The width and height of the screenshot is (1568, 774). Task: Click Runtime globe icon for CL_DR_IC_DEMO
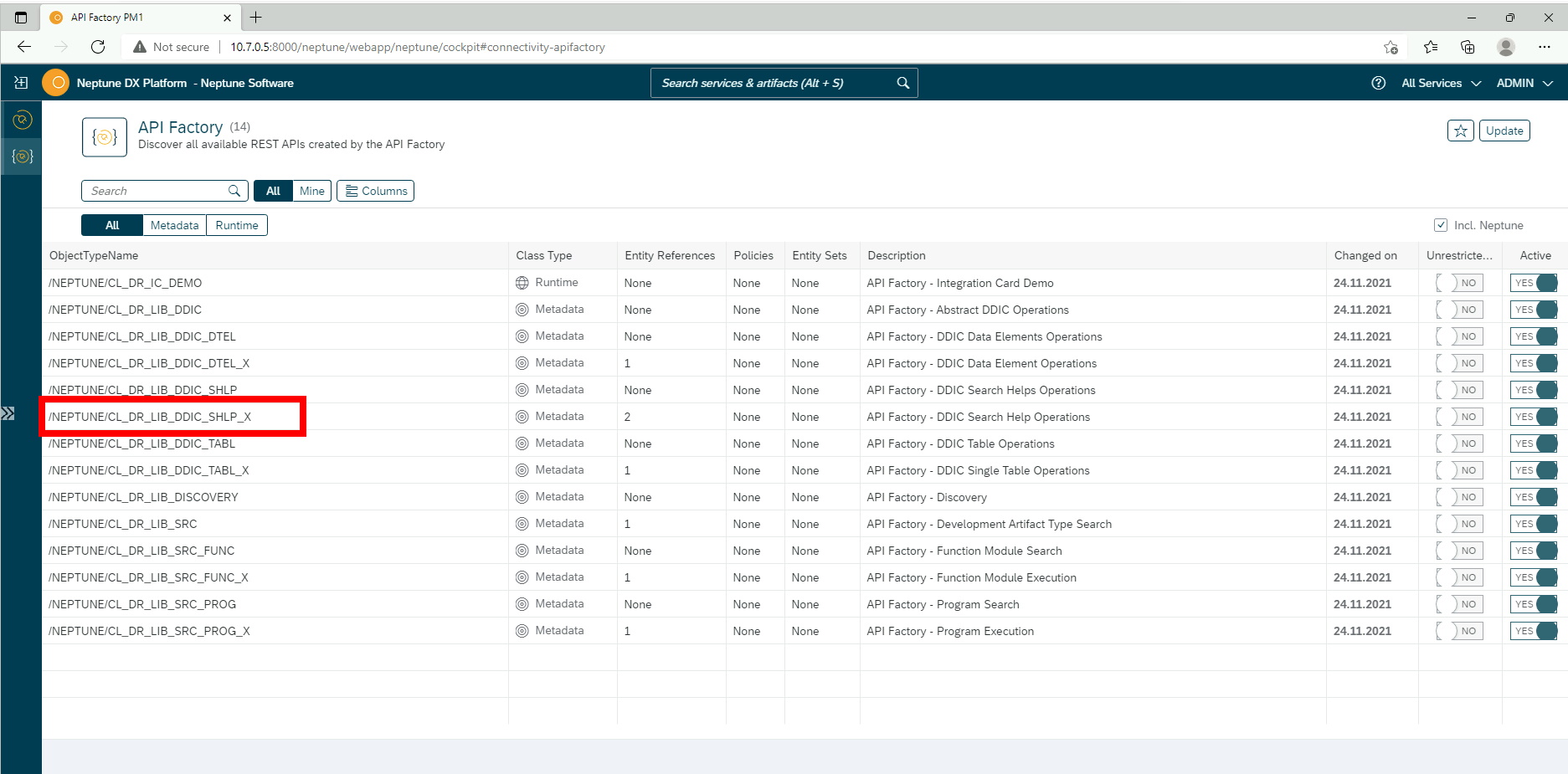pyautogui.click(x=522, y=283)
